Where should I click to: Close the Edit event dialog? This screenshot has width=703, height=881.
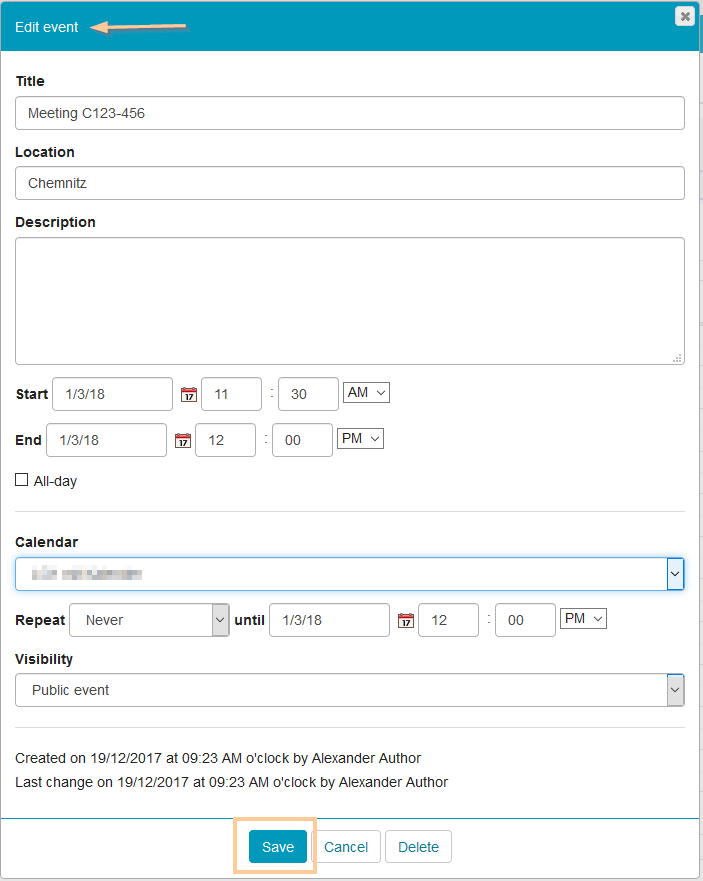685,16
